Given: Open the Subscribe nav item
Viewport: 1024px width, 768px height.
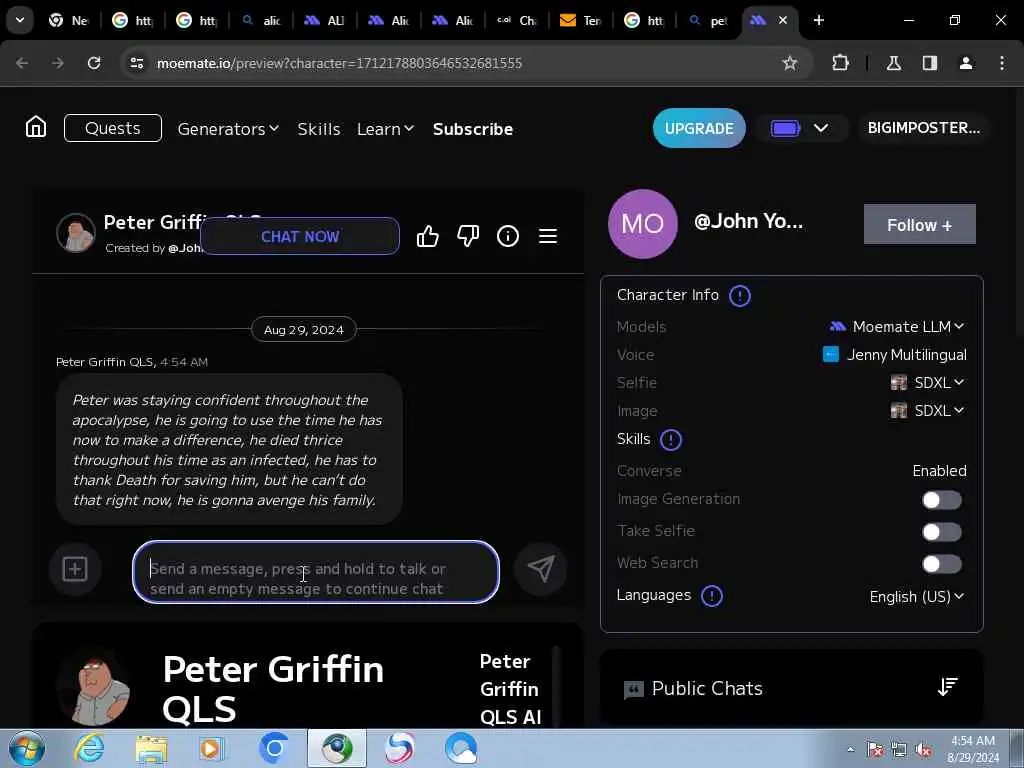Looking at the screenshot, I should (x=473, y=129).
